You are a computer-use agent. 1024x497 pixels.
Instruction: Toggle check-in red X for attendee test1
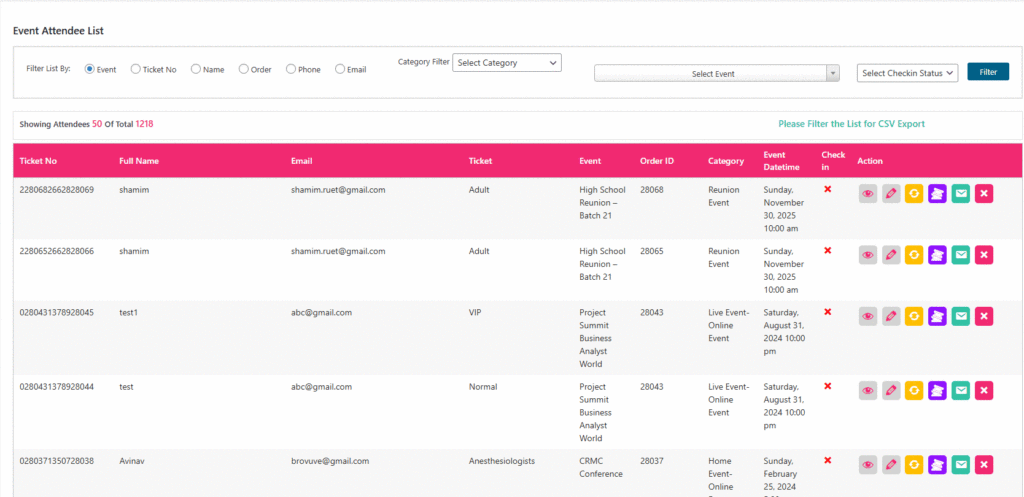[827, 312]
